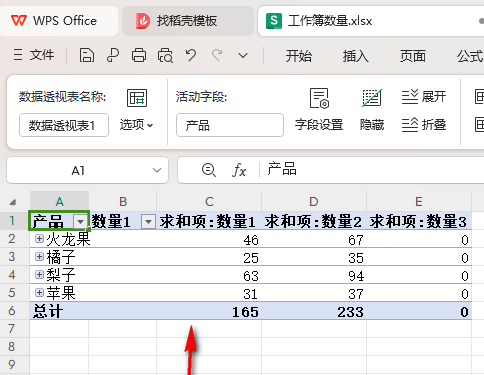Select column C header
This screenshot has width=484, height=375.
[209, 201]
